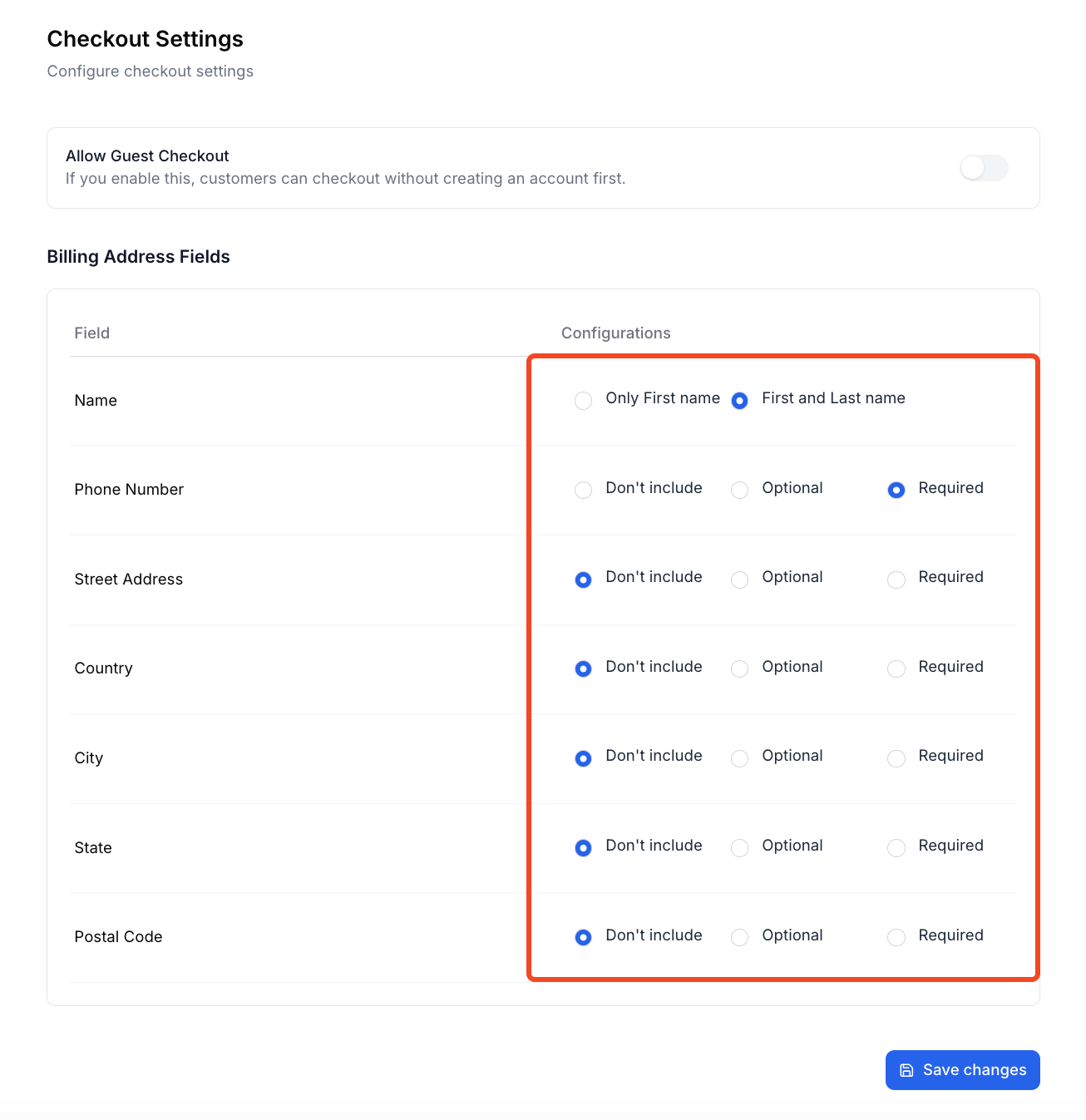Choose Don't include for Postal Code

pyautogui.click(x=584, y=937)
